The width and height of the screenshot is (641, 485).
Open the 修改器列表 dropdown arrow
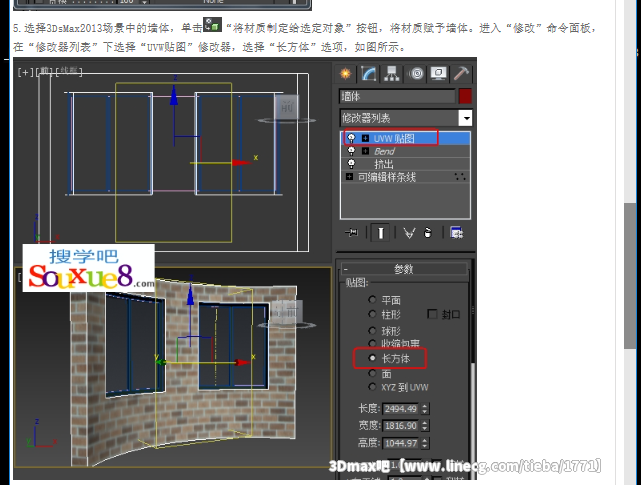tap(465, 119)
